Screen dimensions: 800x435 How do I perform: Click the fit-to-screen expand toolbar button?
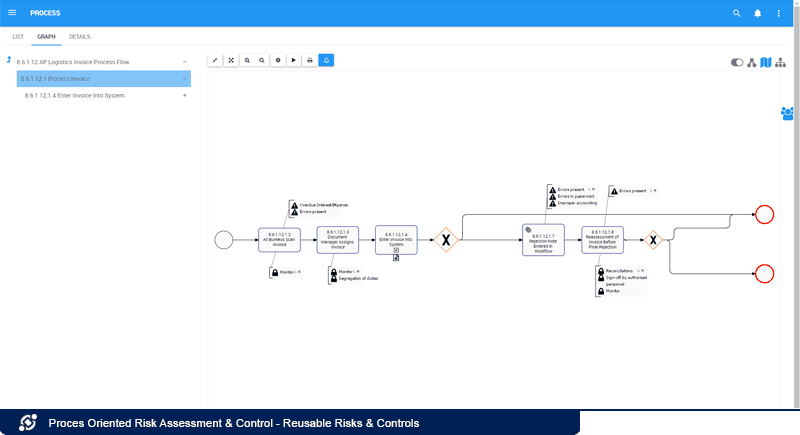click(x=231, y=60)
